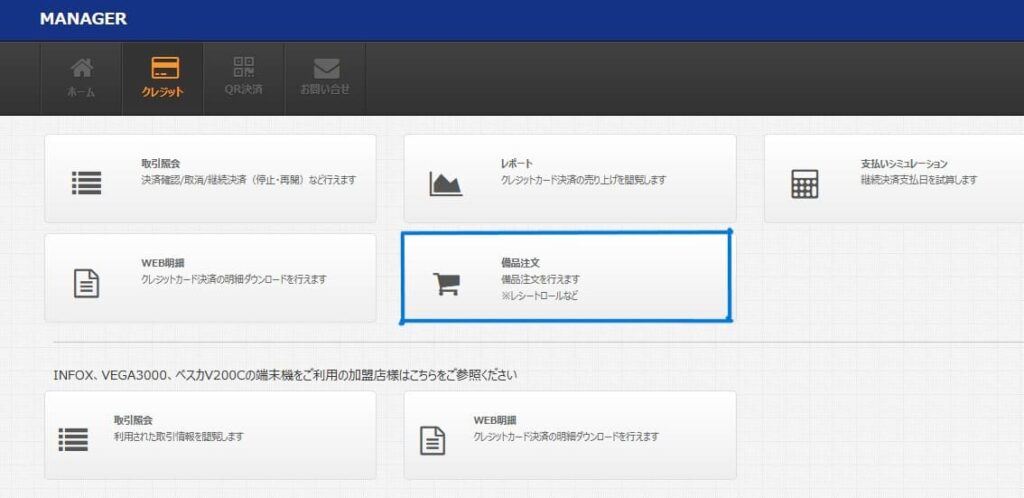The height and width of the screenshot is (498, 1024).
Task: Open the お問い合せ tab label
Action: (x=326, y=91)
